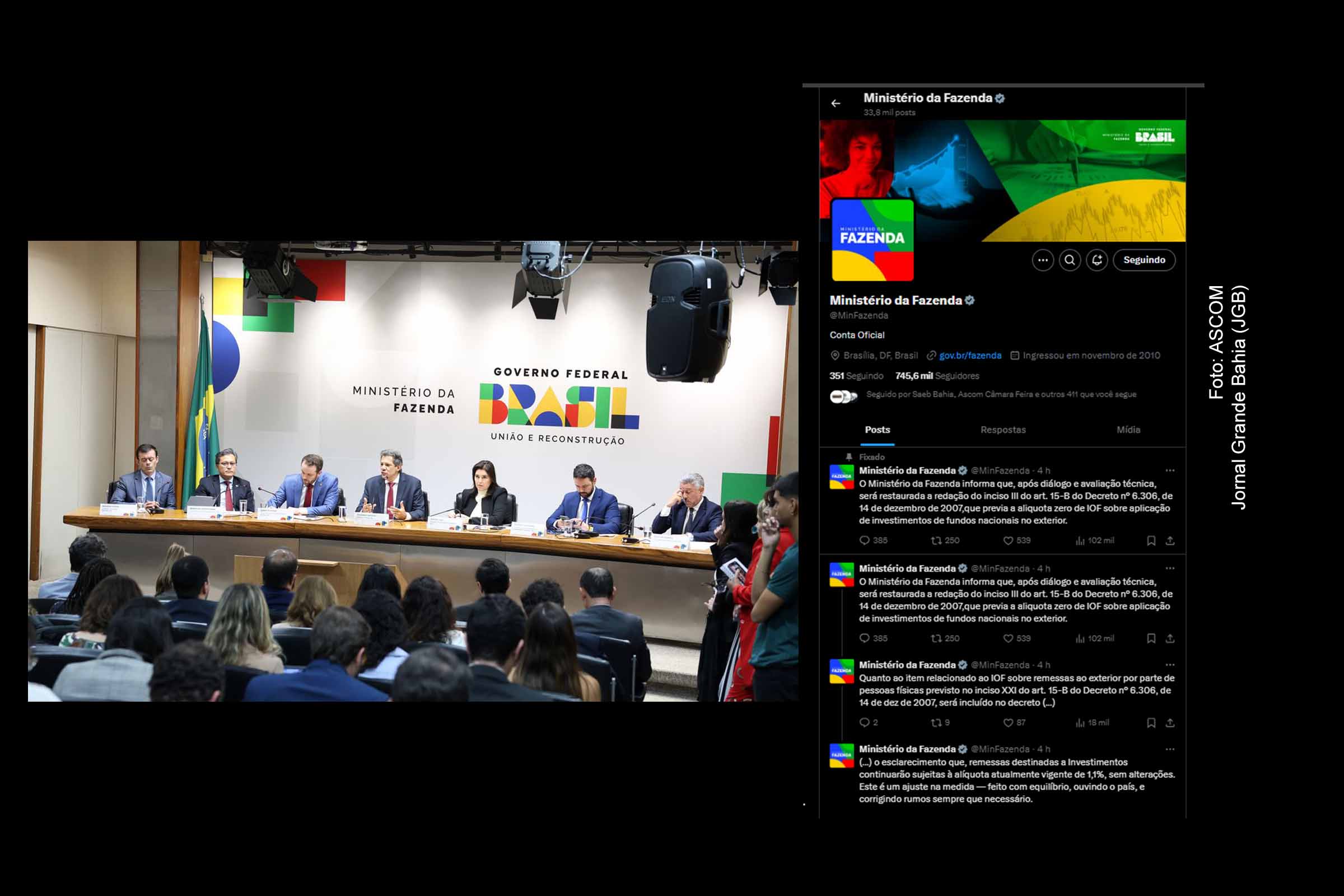Open the gov.br/fazenda website link
This screenshot has height=896, width=1344.
point(970,356)
